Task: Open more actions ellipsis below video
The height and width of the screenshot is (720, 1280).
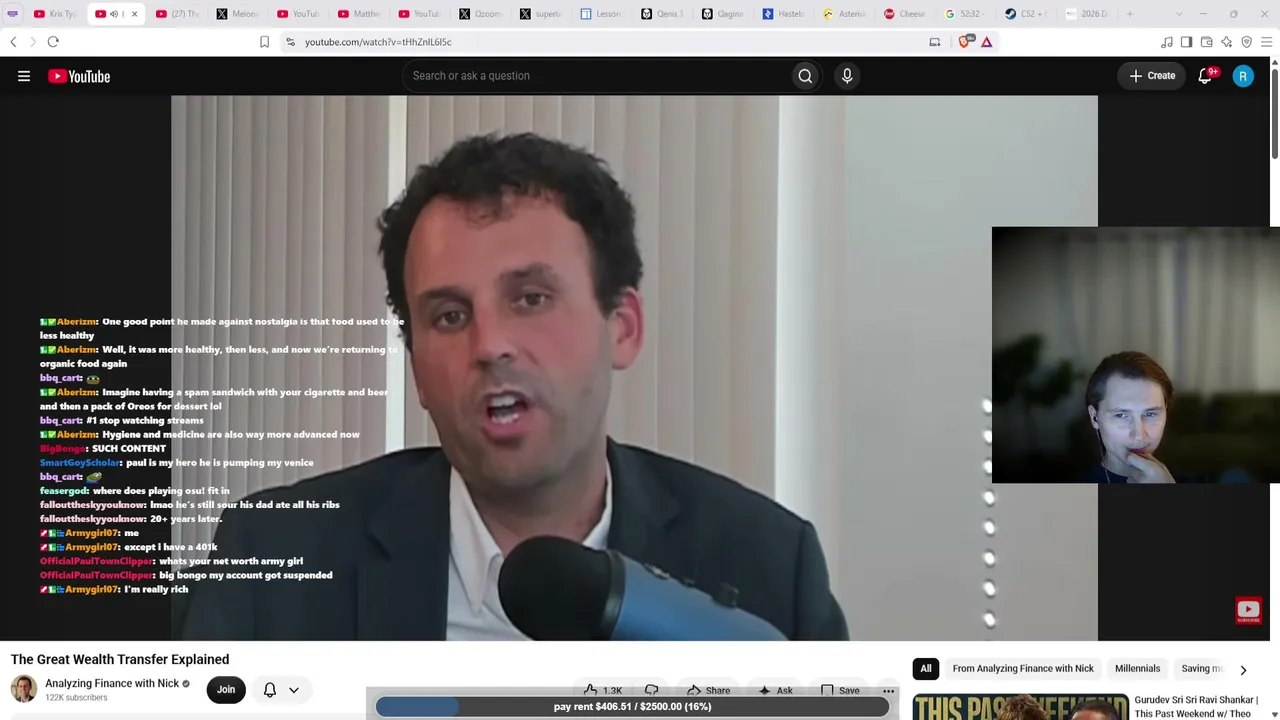Action: [888, 690]
